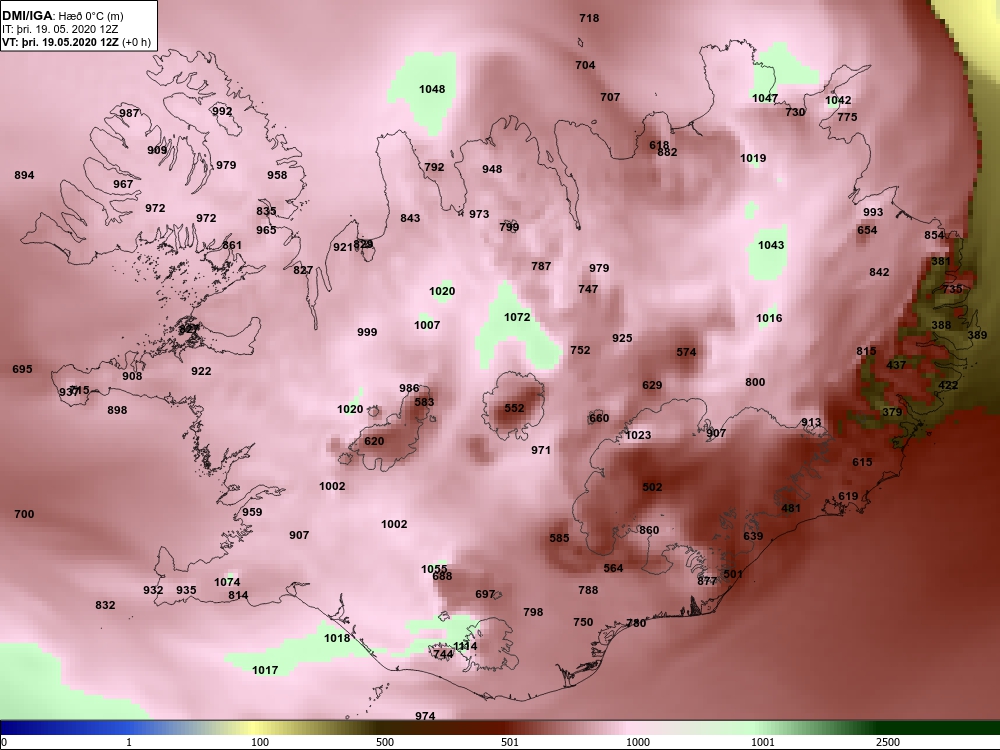Click the 1072 value on the map
This screenshot has height=750, width=1000.
pyautogui.click(x=517, y=317)
